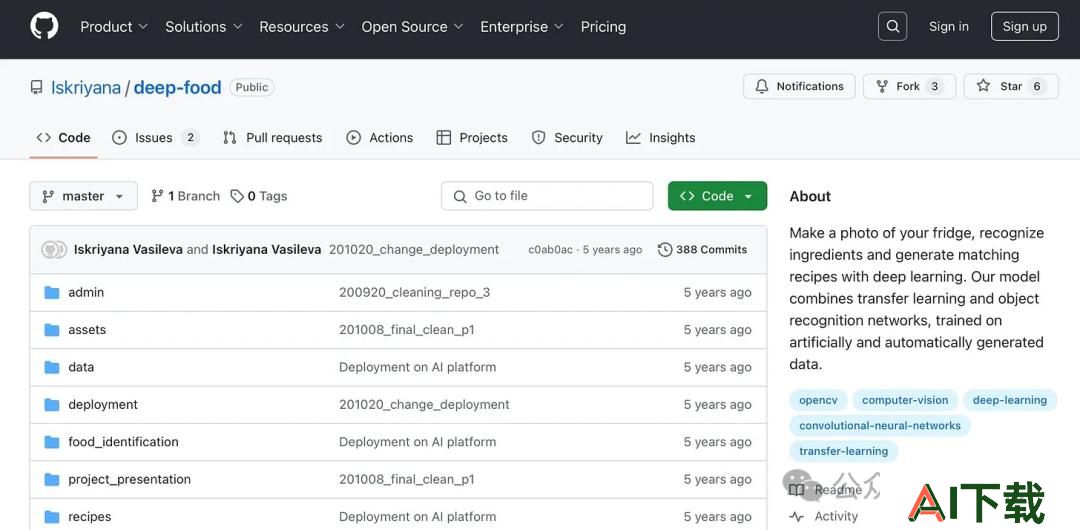Expand the Solutions menu
Image resolution: width=1080 pixels, height=530 pixels.
[204, 26]
